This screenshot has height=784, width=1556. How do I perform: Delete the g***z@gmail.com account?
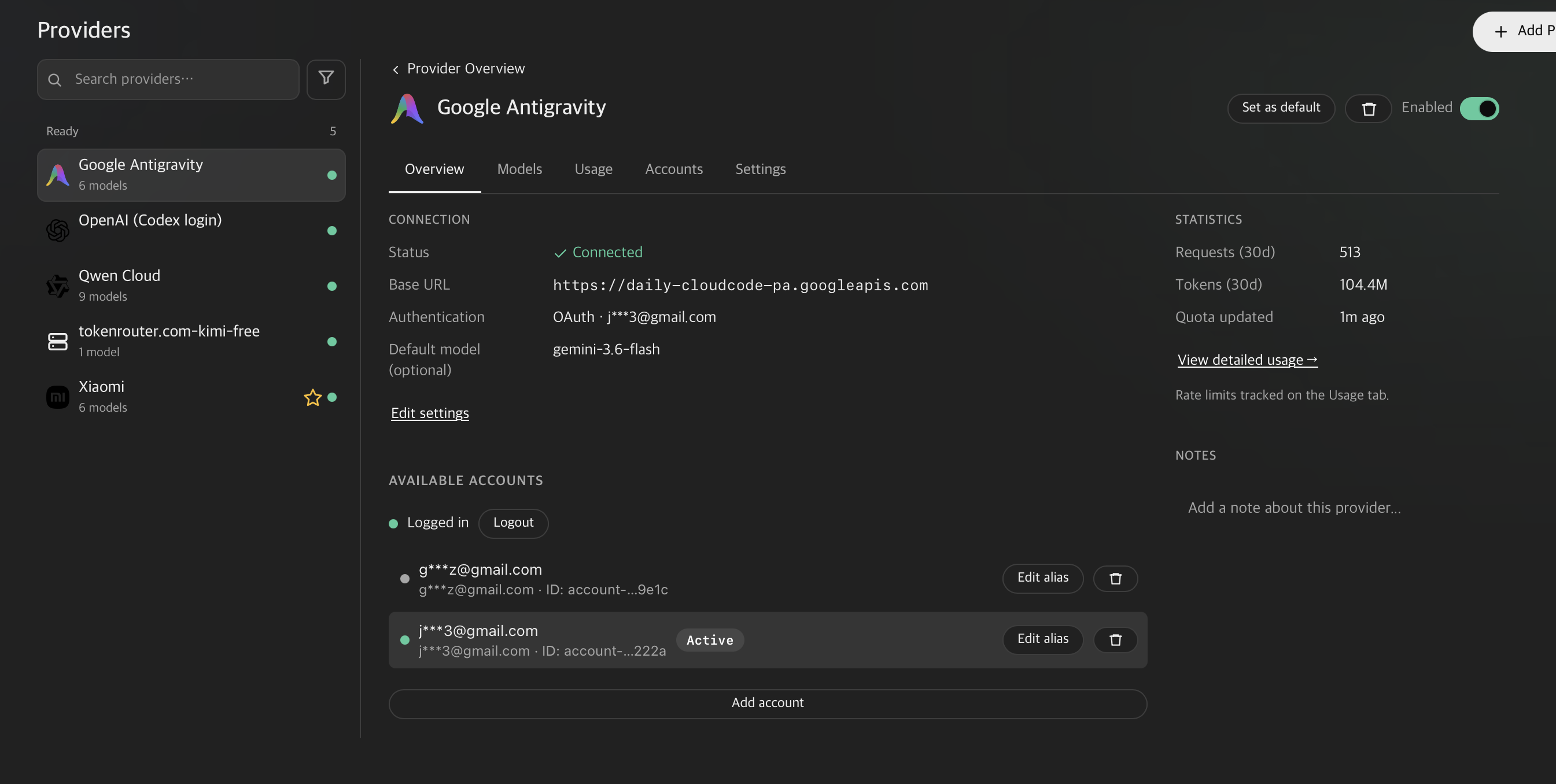(x=1116, y=579)
